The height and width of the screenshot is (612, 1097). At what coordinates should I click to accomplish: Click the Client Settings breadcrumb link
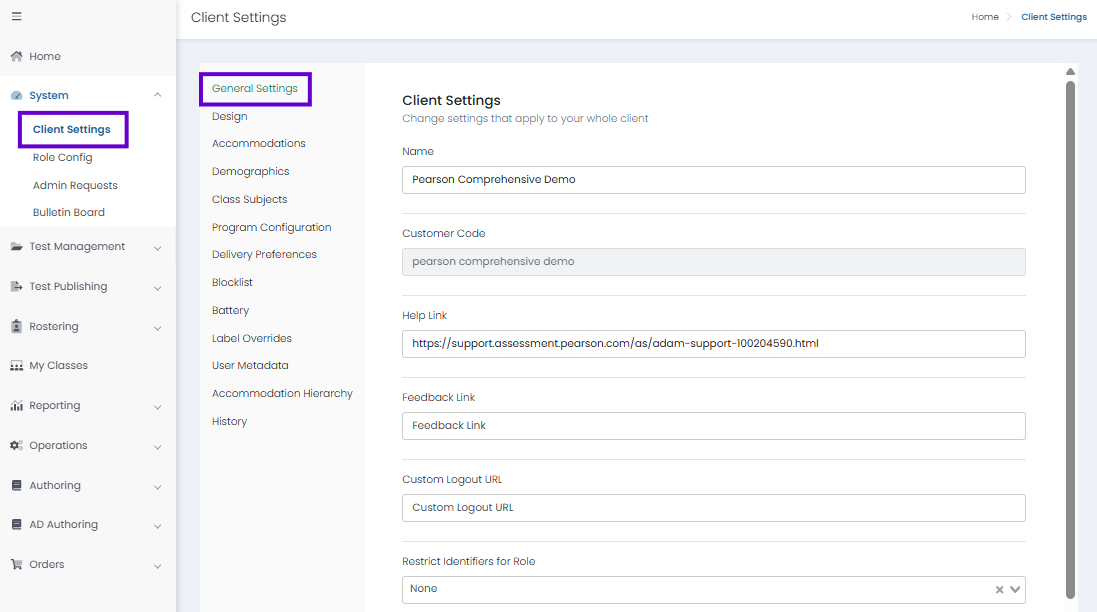point(1054,17)
